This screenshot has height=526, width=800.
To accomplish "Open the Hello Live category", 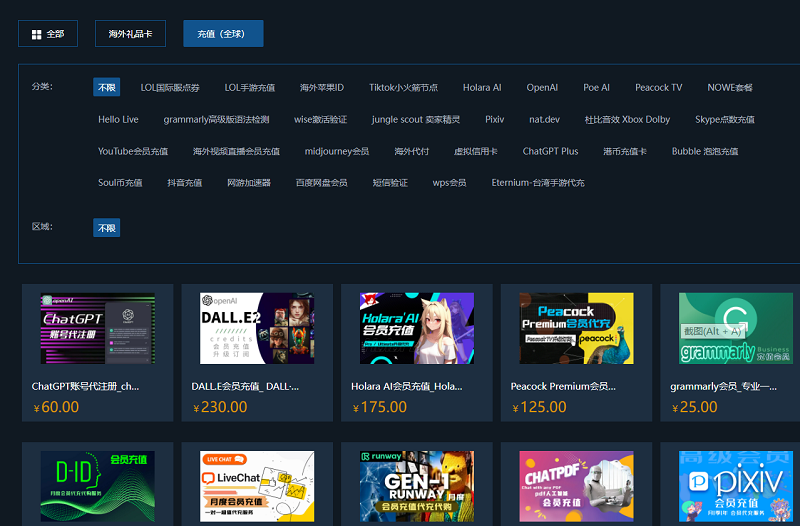I will [118, 119].
